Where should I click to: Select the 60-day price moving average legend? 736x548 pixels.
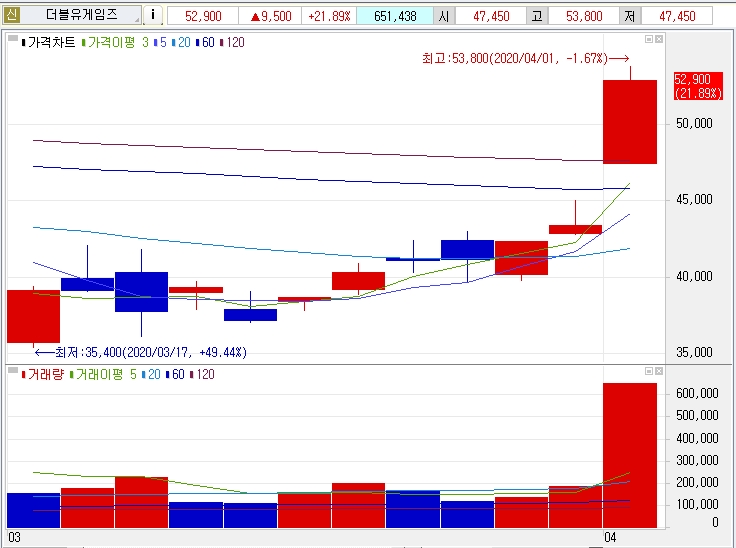click(x=206, y=42)
